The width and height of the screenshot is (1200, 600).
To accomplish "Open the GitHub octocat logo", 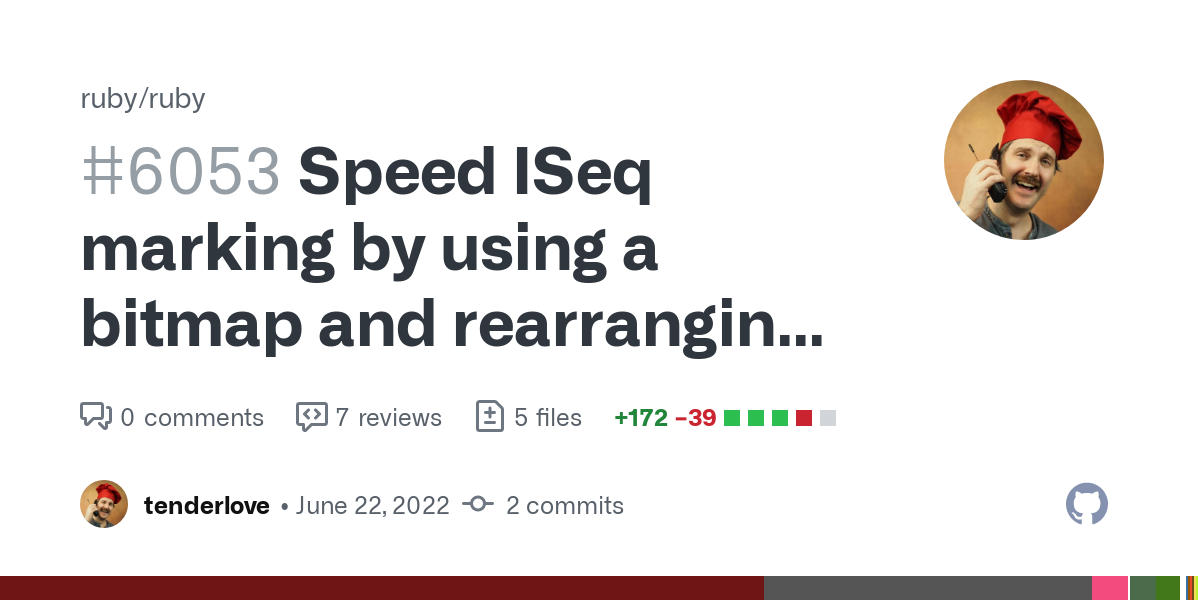I will (1087, 504).
